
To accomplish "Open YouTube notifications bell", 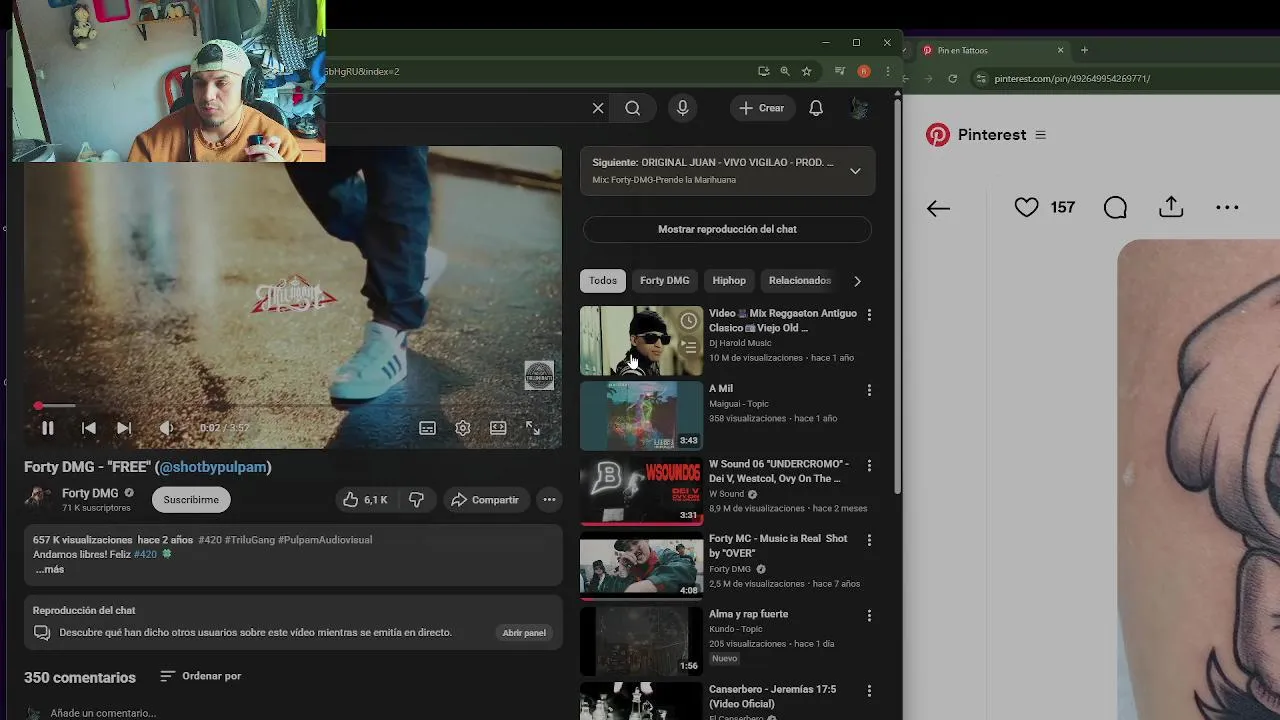I will (x=816, y=108).
